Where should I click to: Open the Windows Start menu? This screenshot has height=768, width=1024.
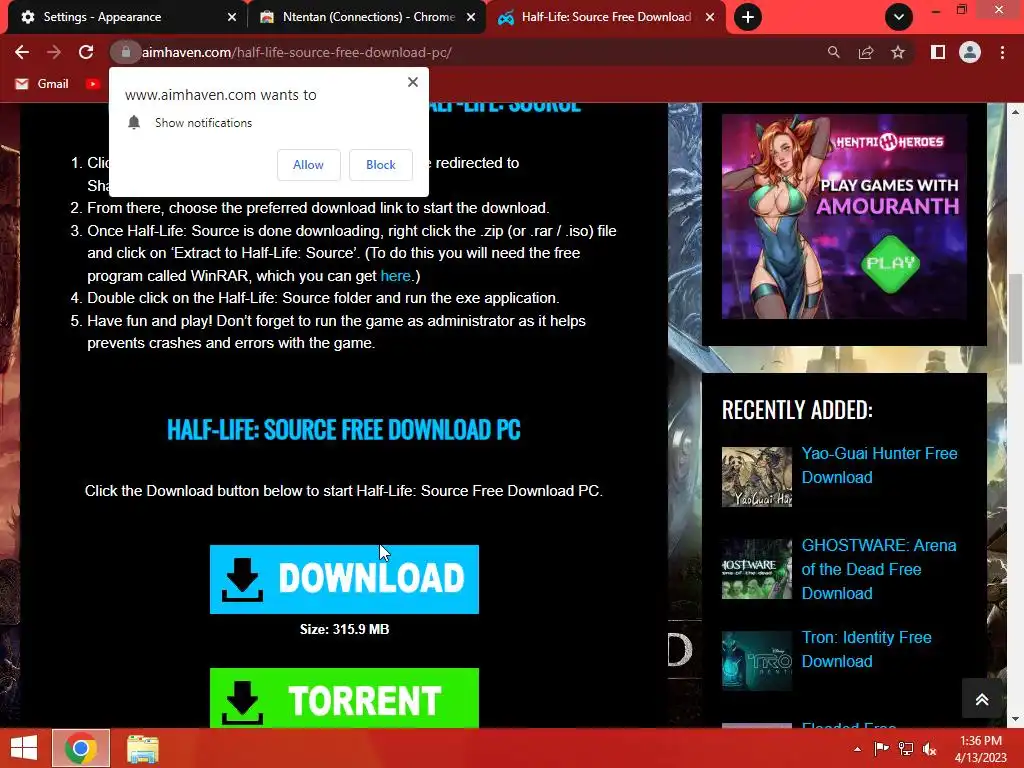pos(24,748)
